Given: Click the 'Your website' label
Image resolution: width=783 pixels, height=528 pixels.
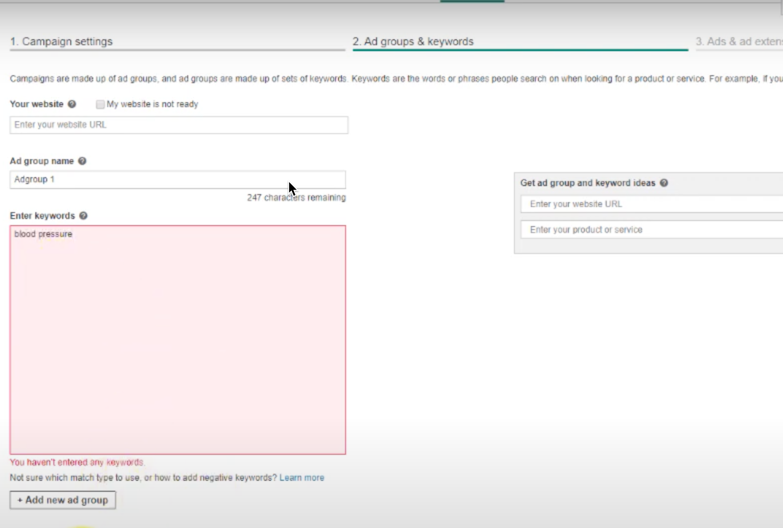Looking at the screenshot, I should click(36, 104).
